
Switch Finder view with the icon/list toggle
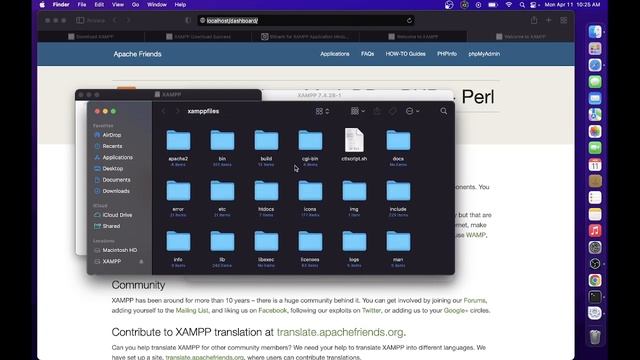pyautogui.click(x=322, y=111)
